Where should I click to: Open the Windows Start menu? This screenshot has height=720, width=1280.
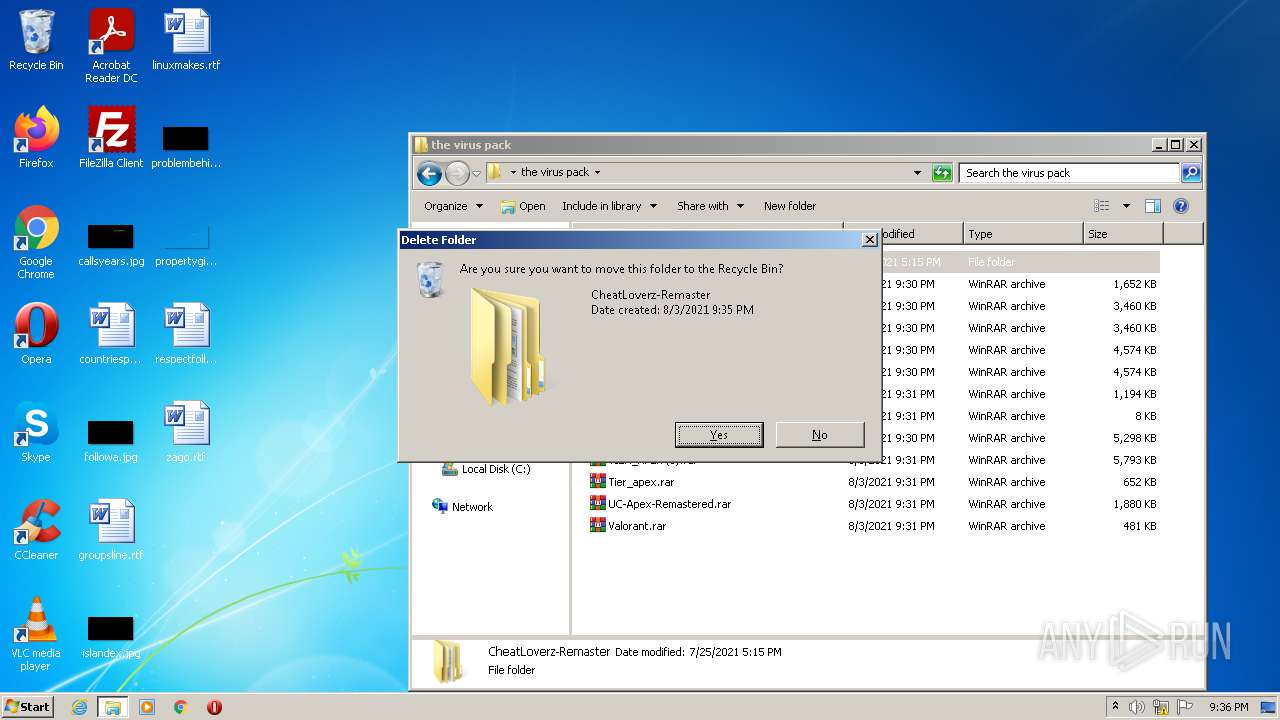pyautogui.click(x=27, y=707)
